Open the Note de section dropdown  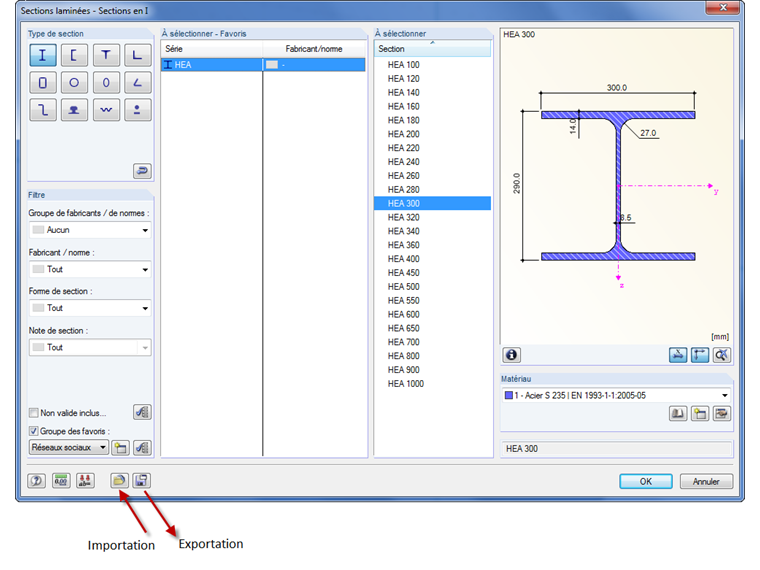[x=90, y=348]
